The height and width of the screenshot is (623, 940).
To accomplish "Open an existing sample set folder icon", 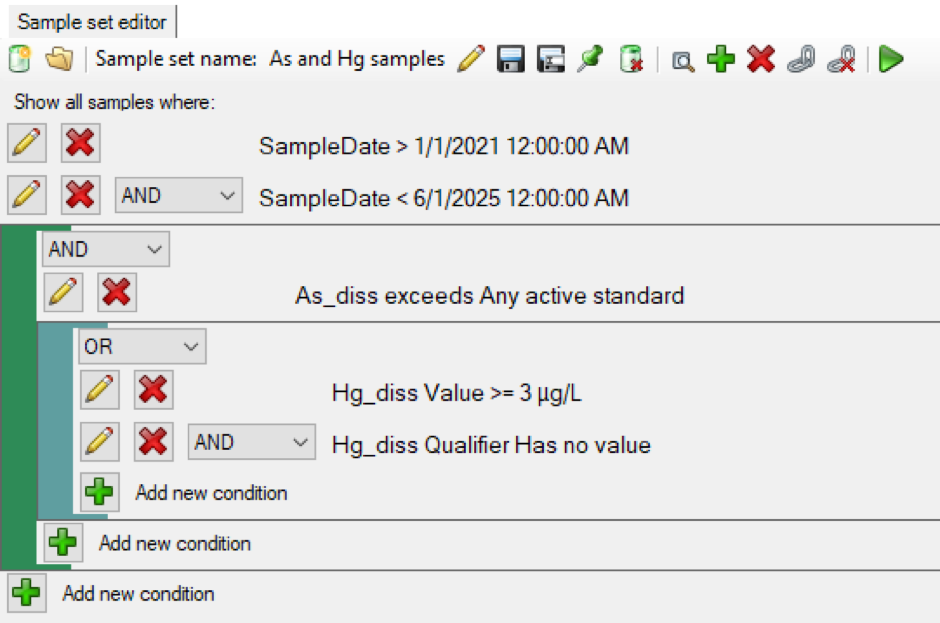I will point(59,59).
